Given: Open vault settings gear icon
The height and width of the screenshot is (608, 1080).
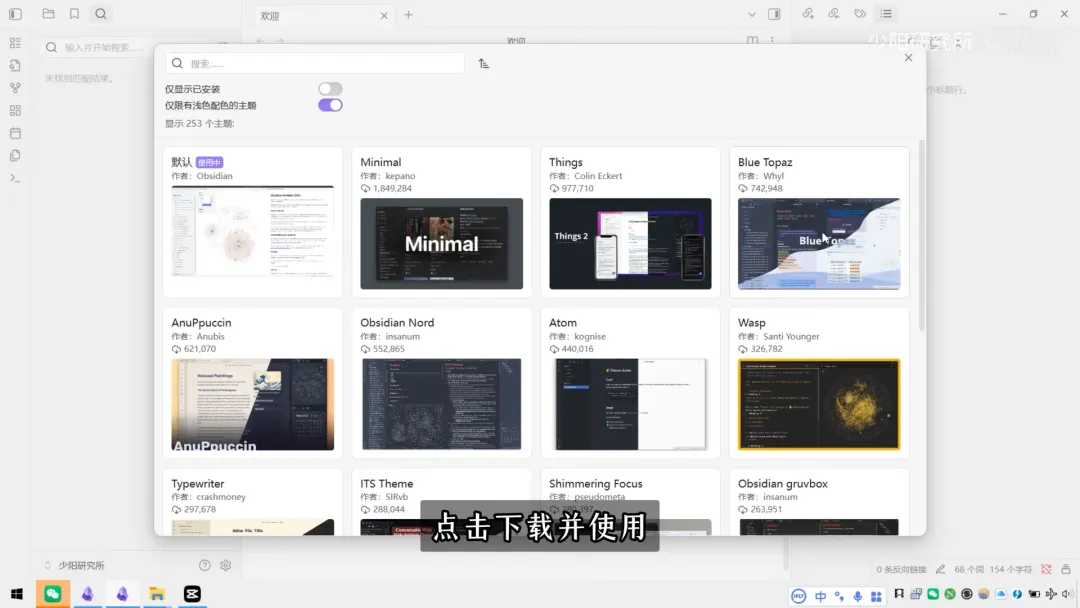Looking at the screenshot, I should (x=226, y=565).
